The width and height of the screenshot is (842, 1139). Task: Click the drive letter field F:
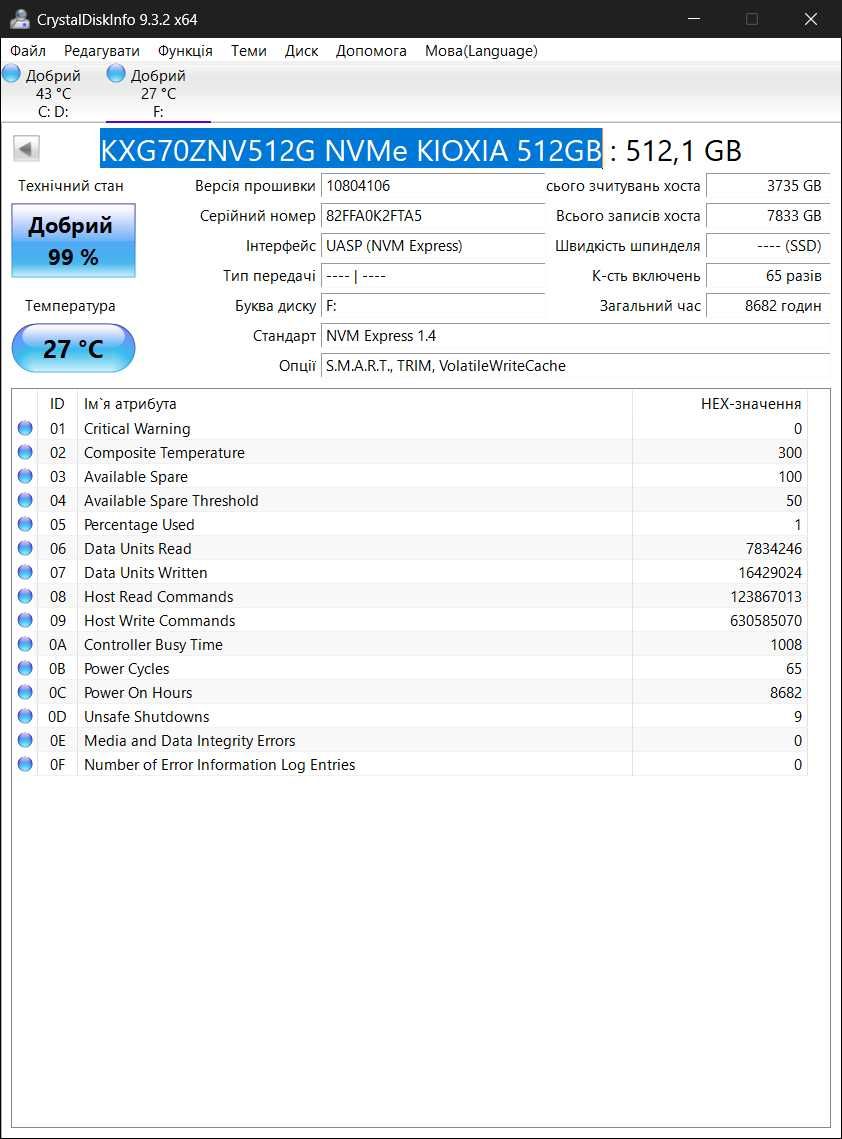tap(433, 306)
